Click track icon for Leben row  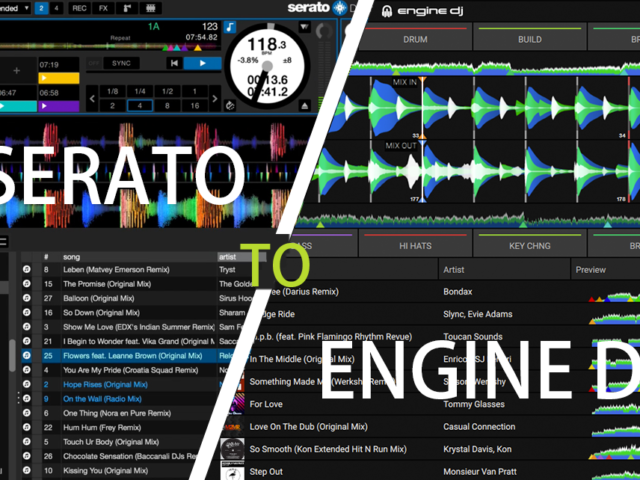[27, 269]
